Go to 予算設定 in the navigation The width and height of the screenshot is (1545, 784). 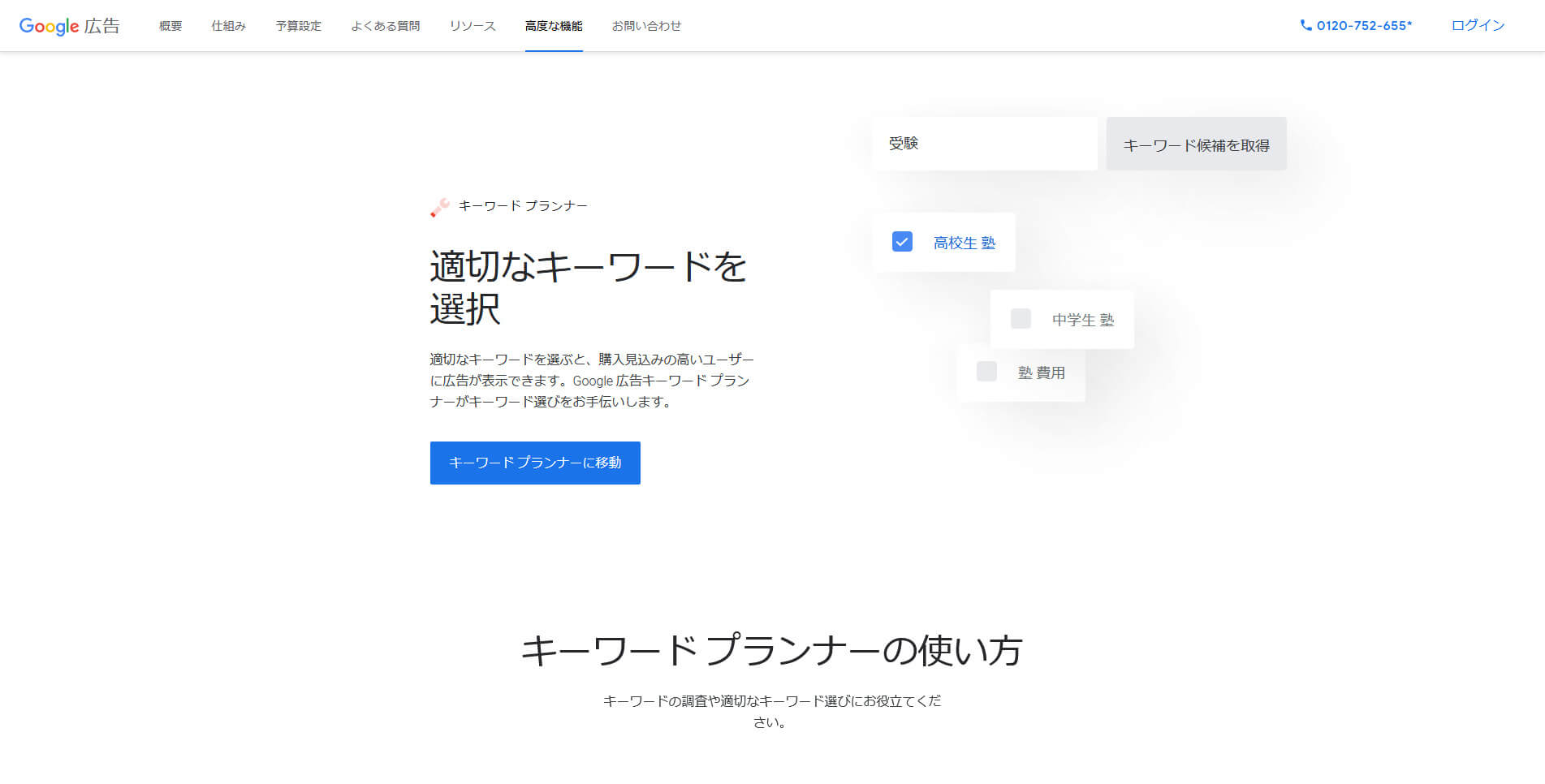tap(298, 26)
